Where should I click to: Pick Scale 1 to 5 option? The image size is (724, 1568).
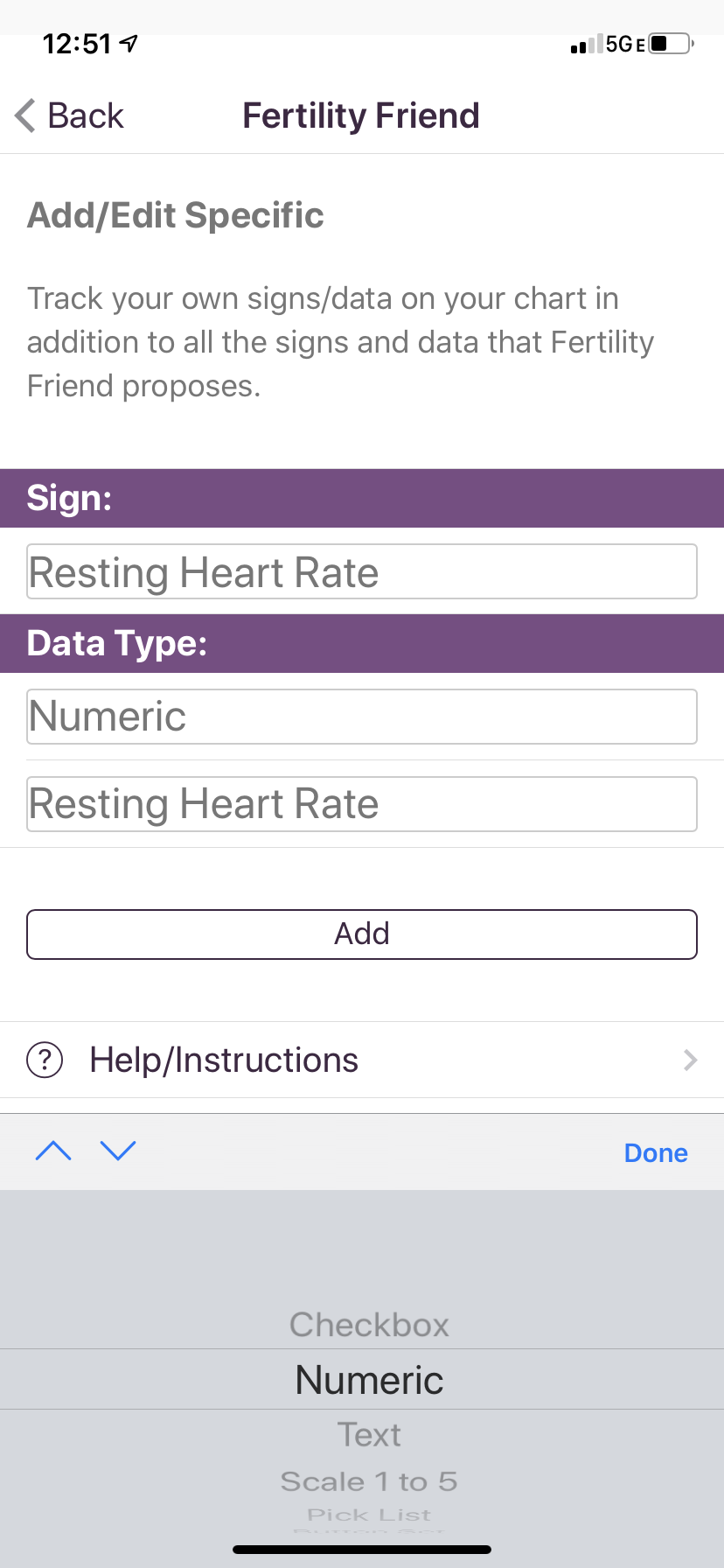pos(369,1481)
